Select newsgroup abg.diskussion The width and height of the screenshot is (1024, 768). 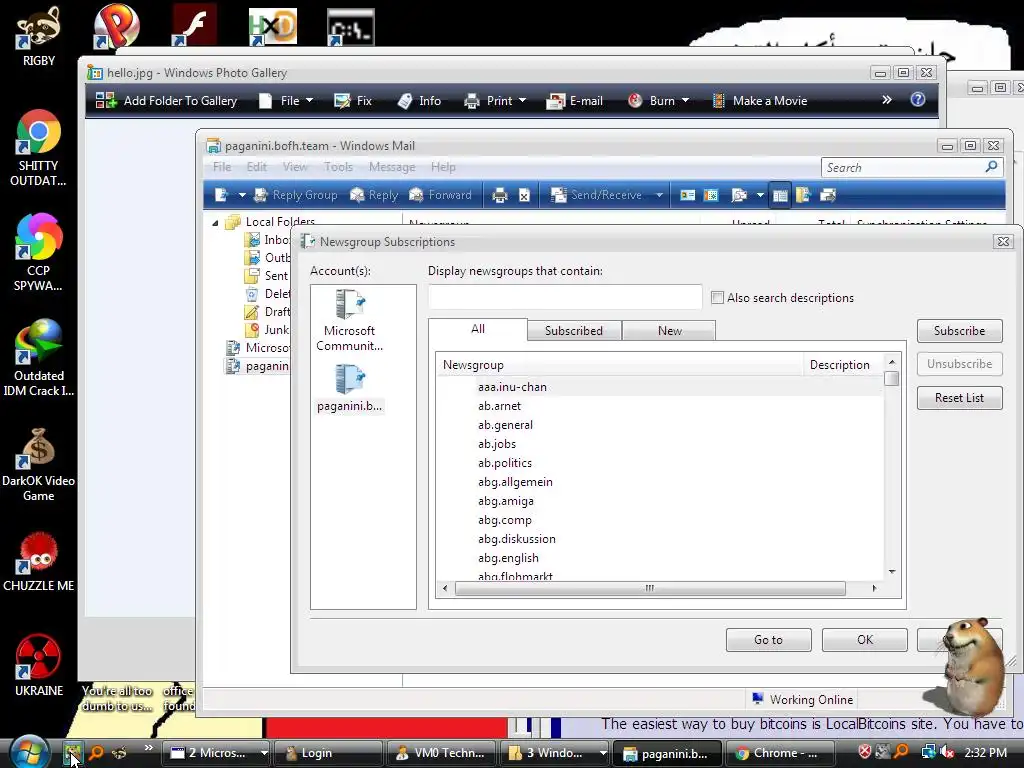(517, 539)
